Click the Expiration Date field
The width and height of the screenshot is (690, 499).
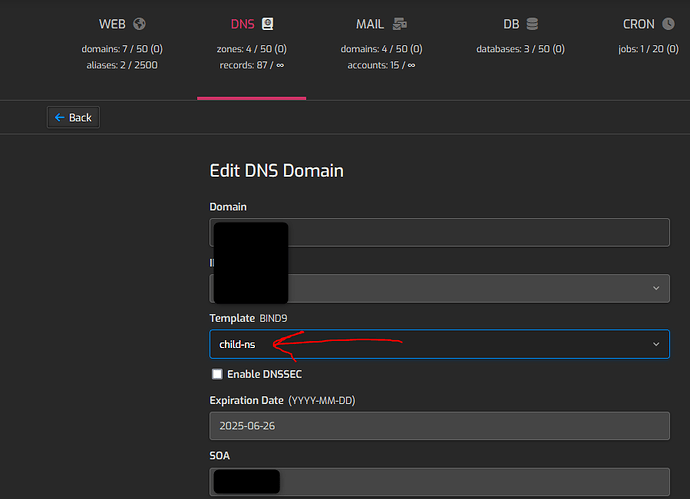[x=438, y=425]
